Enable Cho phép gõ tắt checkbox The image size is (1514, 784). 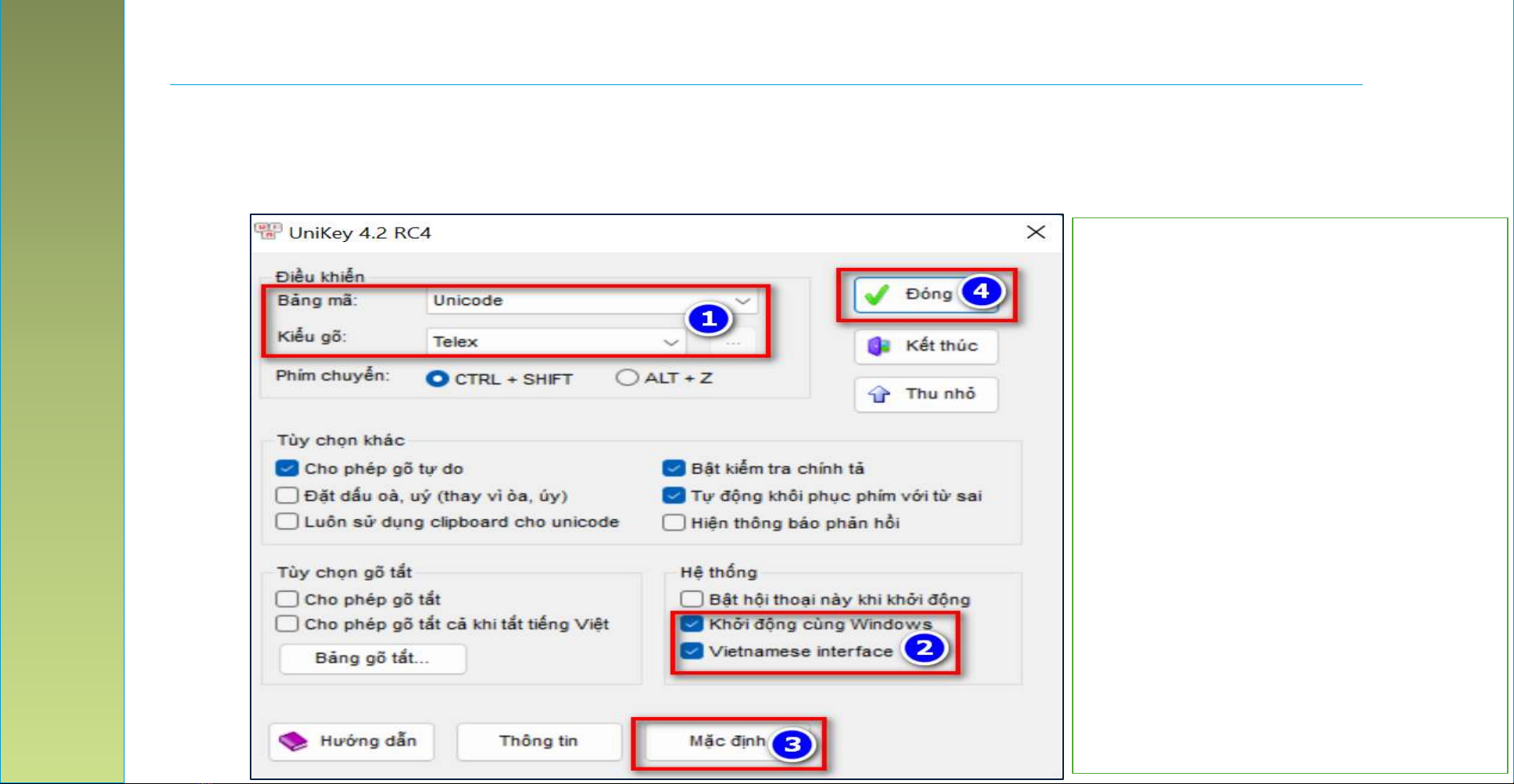click(287, 599)
